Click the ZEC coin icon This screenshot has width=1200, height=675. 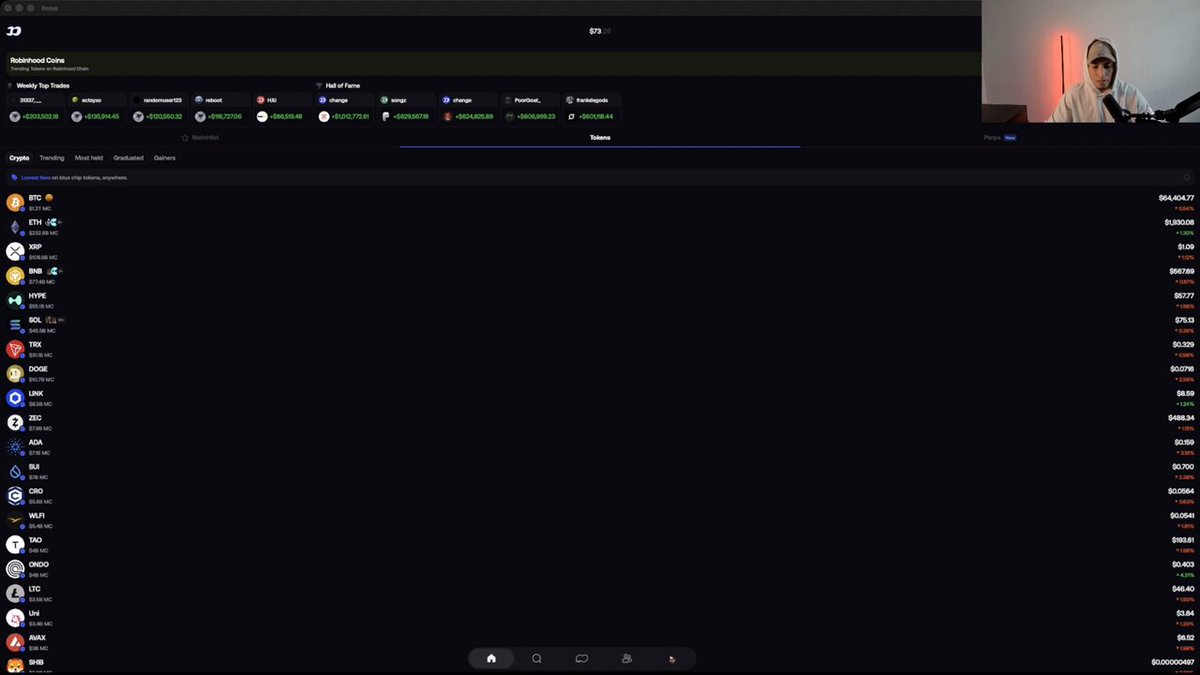point(15,423)
